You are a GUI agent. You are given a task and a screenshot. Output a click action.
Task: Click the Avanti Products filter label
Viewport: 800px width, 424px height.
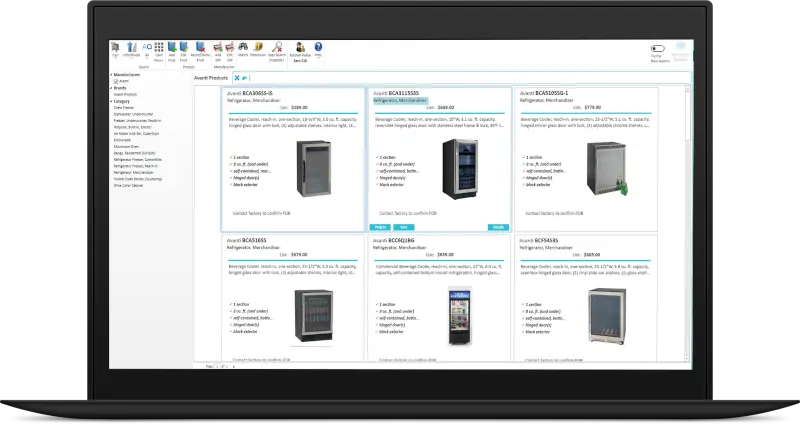pyautogui.click(x=211, y=78)
